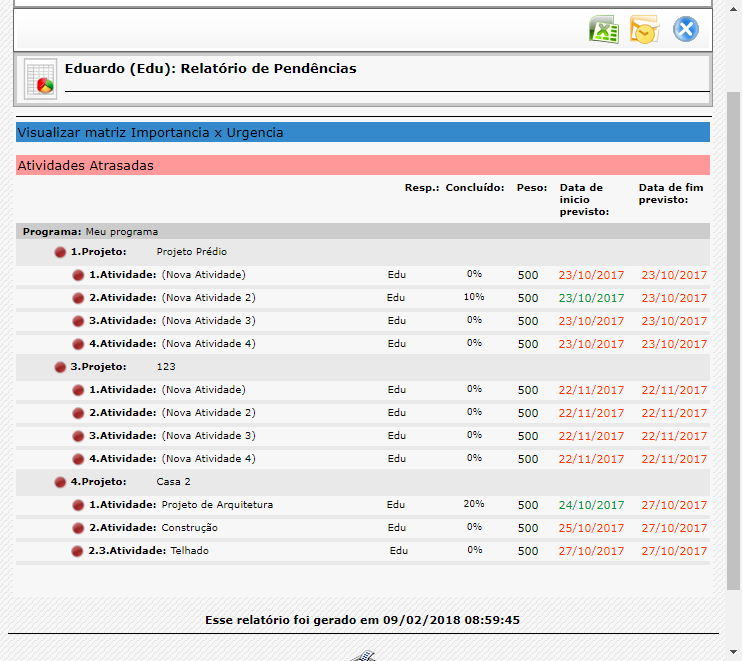
Task: Click the Concluído column header
Action: coord(475,188)
